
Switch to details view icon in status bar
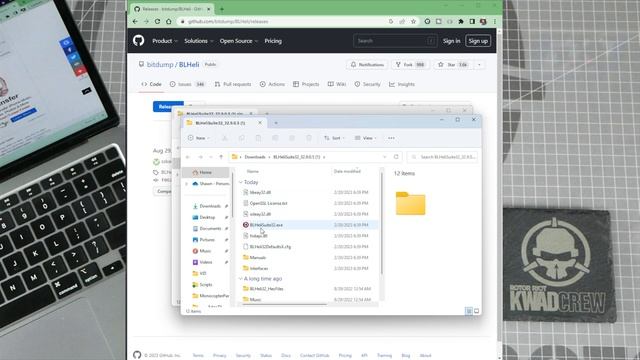(469, 311)
